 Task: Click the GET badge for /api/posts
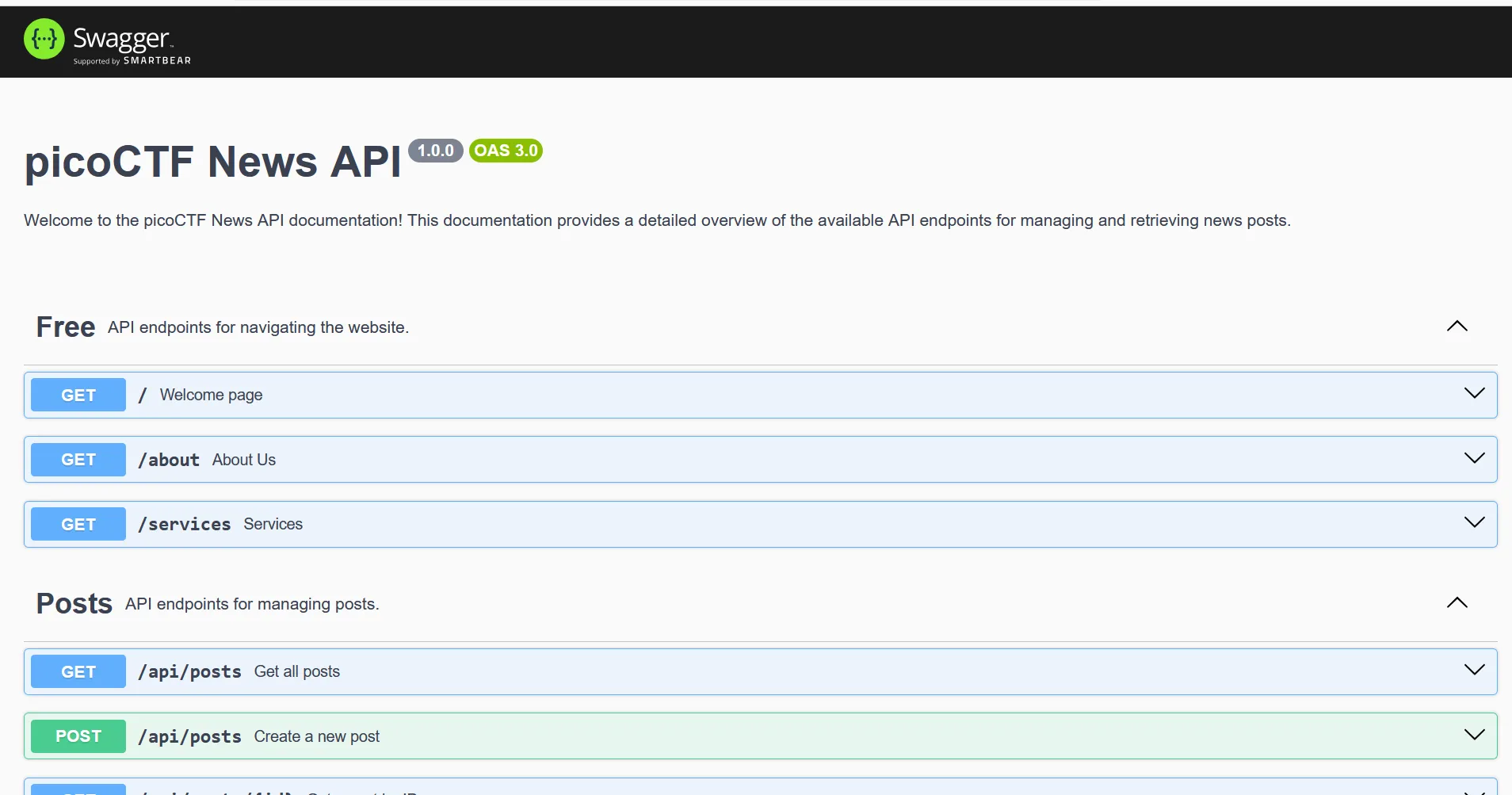[78, 671]
